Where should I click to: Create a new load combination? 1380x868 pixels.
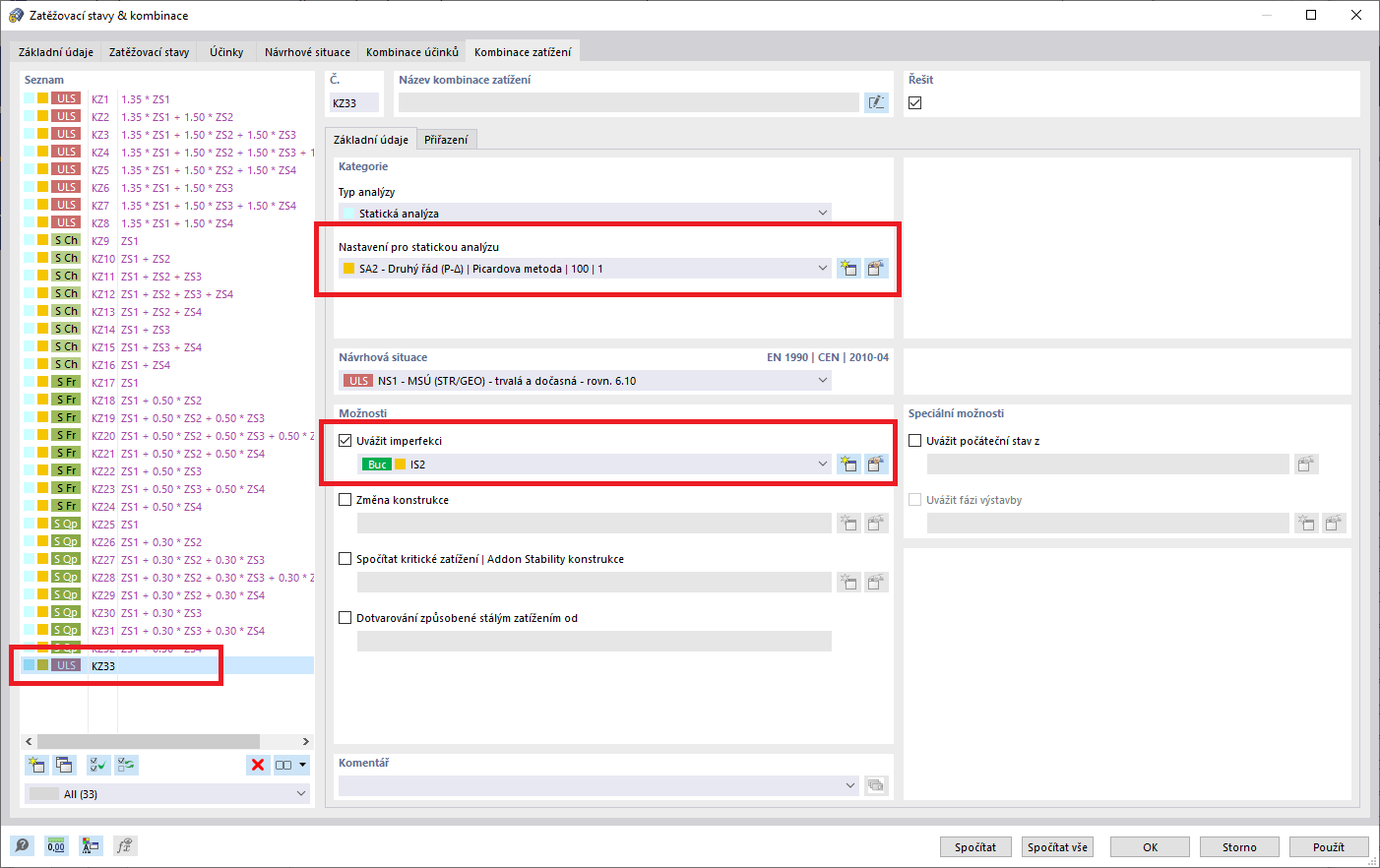(36, 765)
